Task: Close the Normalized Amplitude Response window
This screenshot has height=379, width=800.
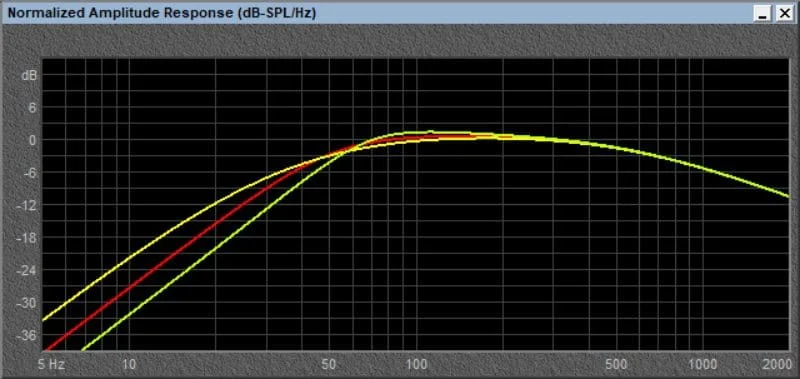Action: tap(783, 14)
